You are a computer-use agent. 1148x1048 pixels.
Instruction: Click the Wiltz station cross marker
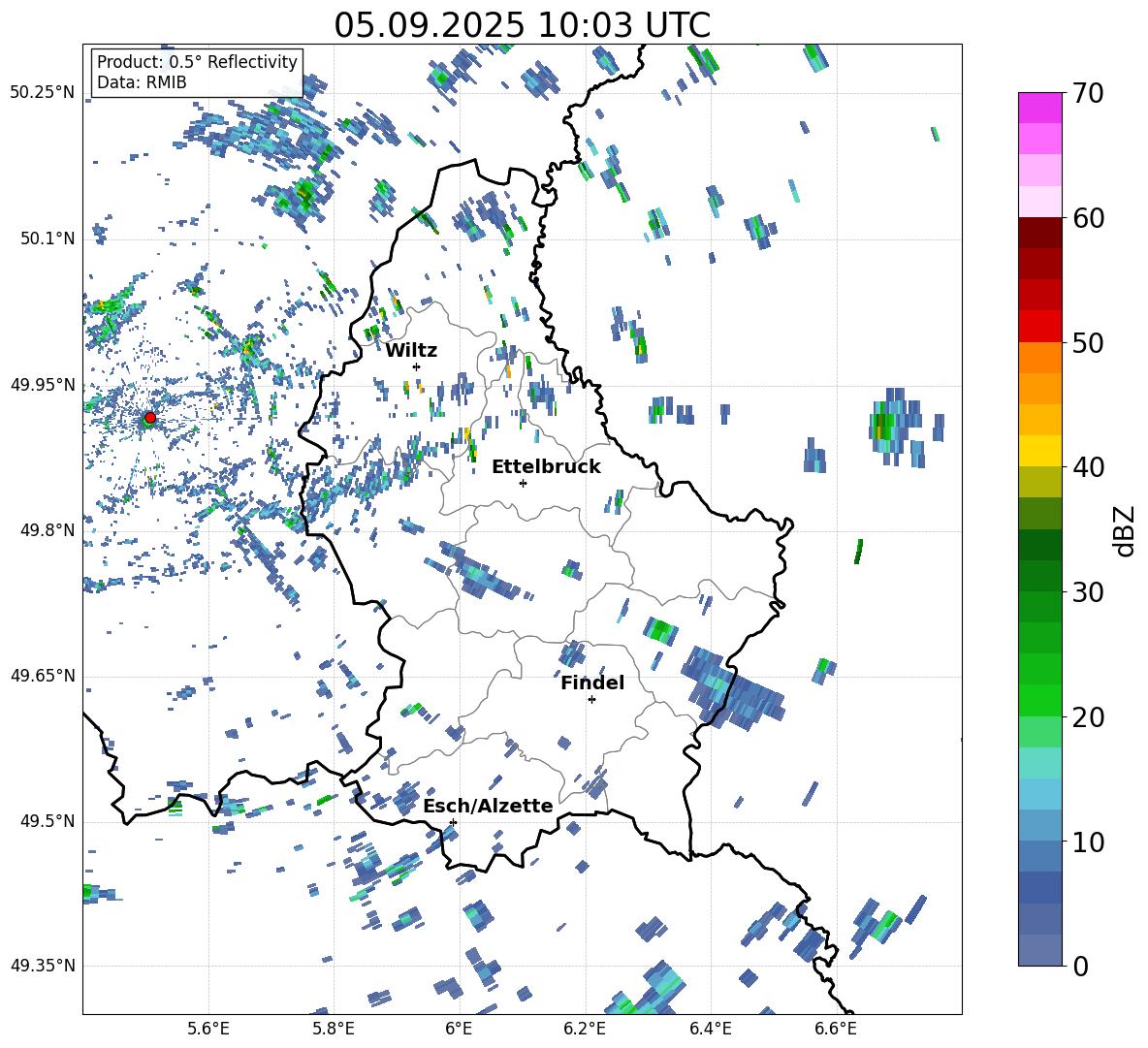417,366
